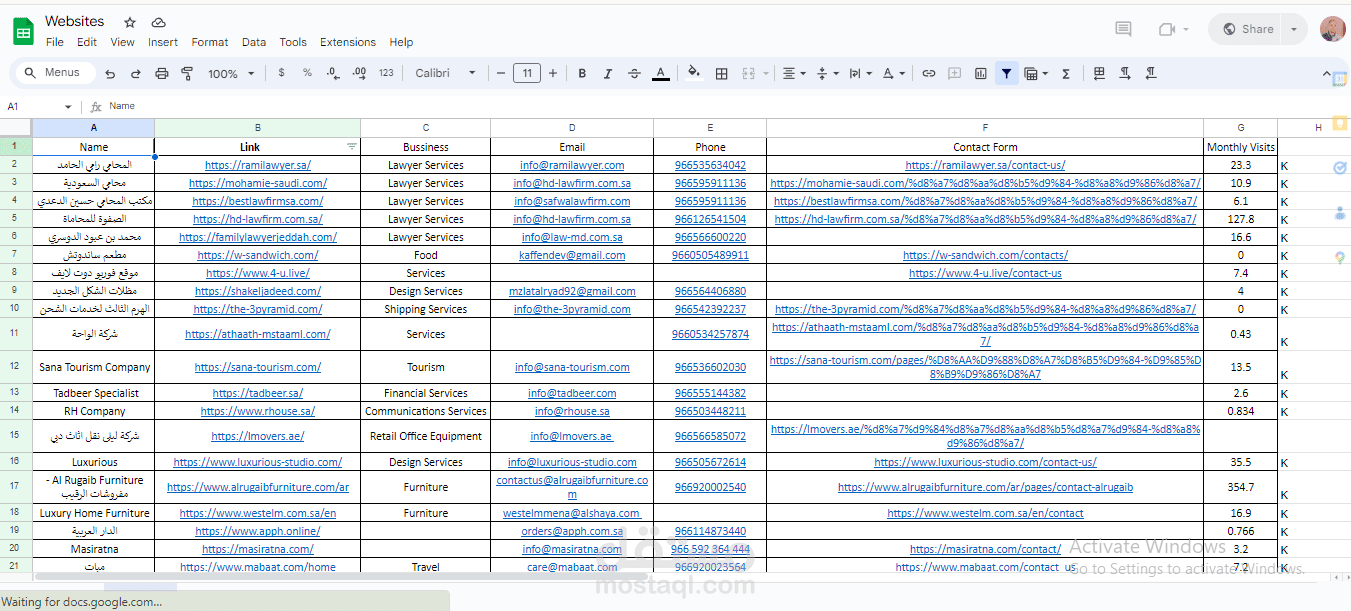Open the Insert menu
The image size is (1351, 611).
[x=163, y=42]
